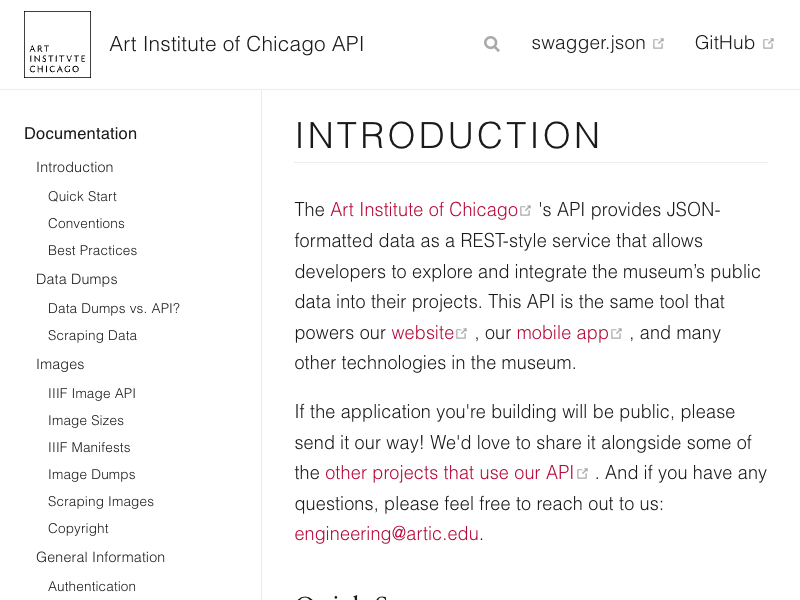The width and height of the screenshot is (800, 600).
Task: Click external link icon next to swagger.json
Action: (x=659, y=44)
